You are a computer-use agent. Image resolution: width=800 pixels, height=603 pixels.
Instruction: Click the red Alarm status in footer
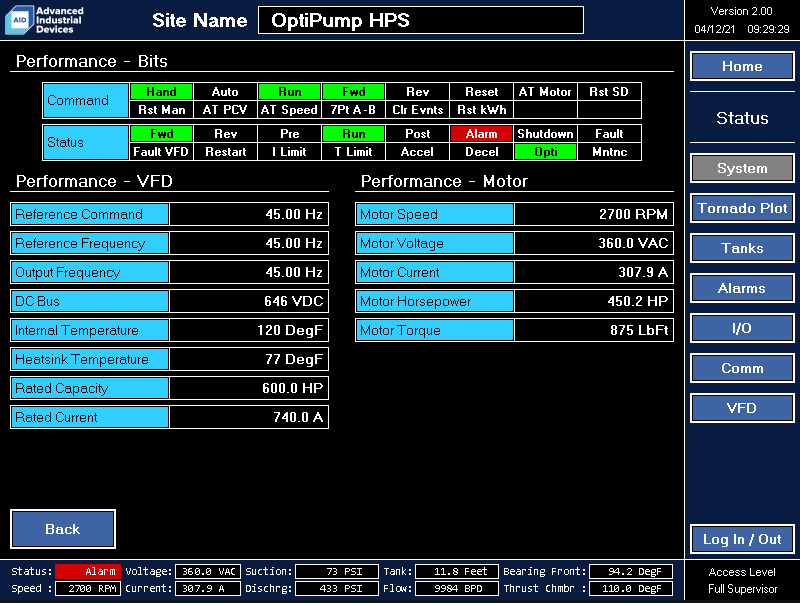88,571
